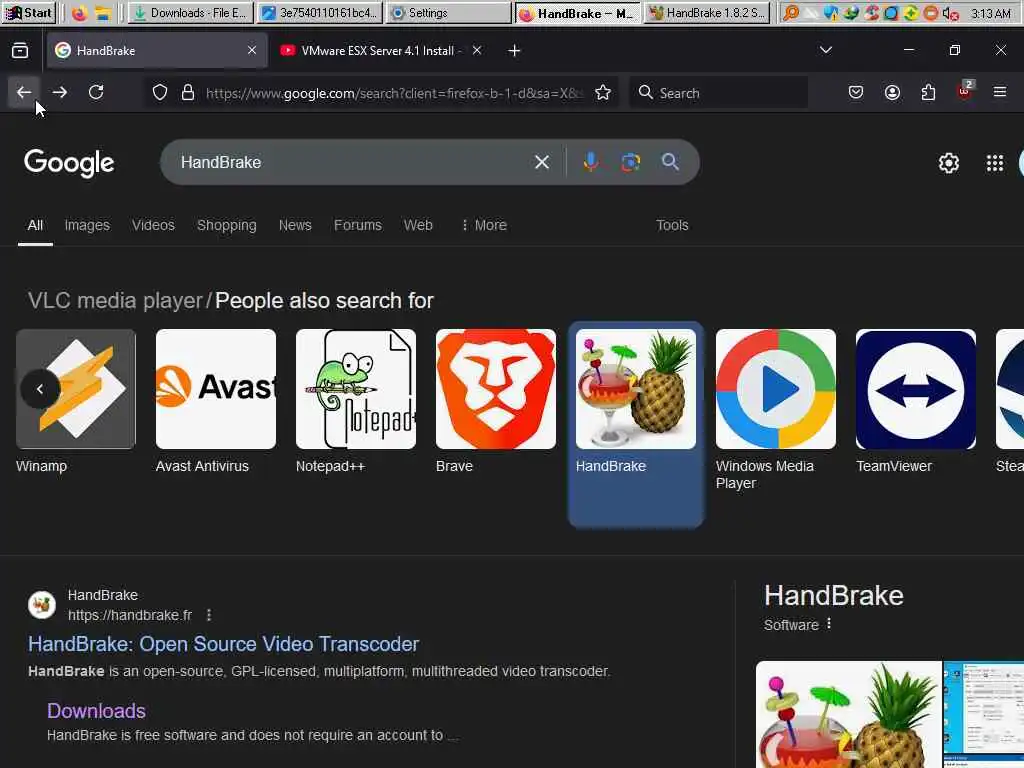Open the three-dot menu beside handbrake.fr

pyautogui.click(x=209, y=615)
